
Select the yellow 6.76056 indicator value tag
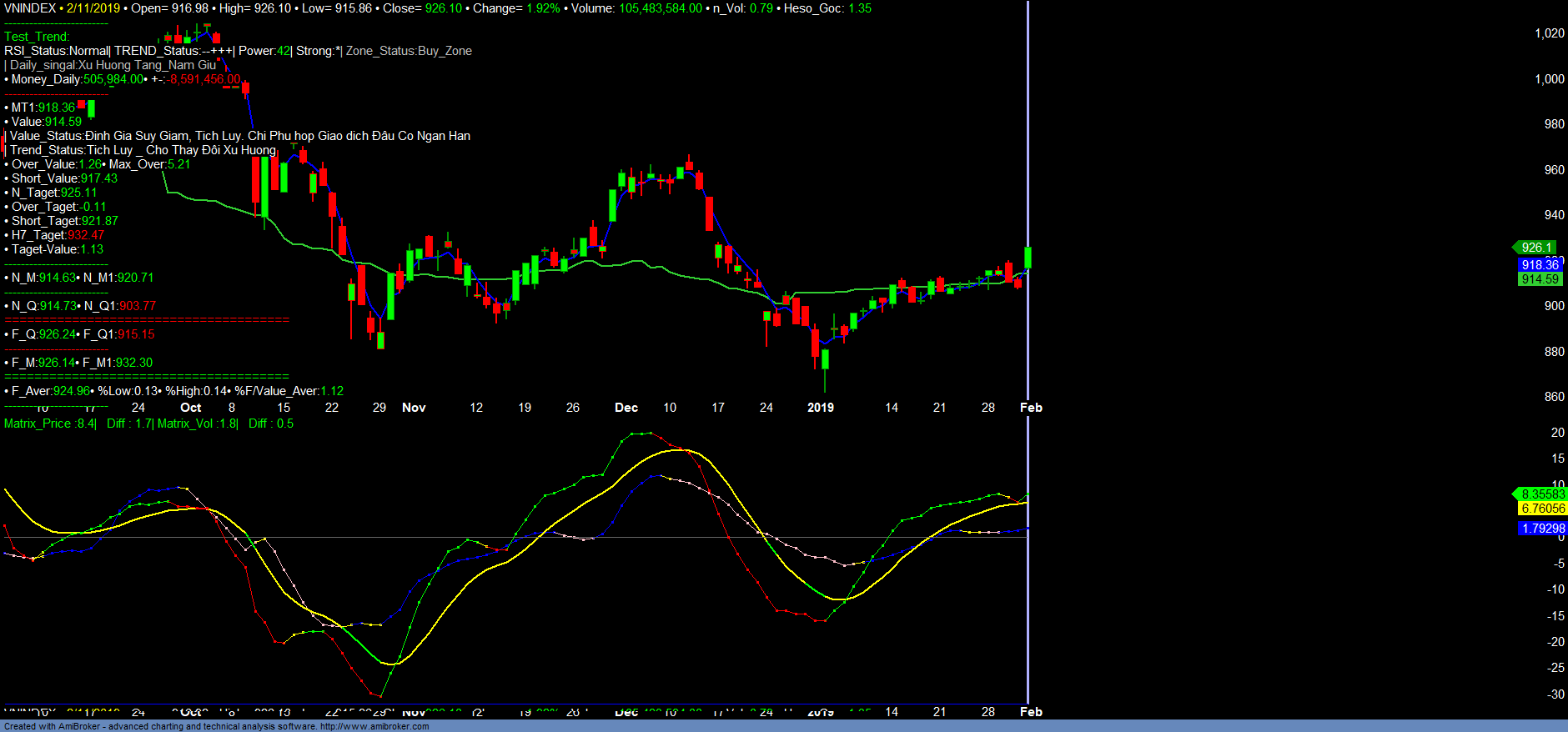pyautogui.click(x=1542, y=509)
